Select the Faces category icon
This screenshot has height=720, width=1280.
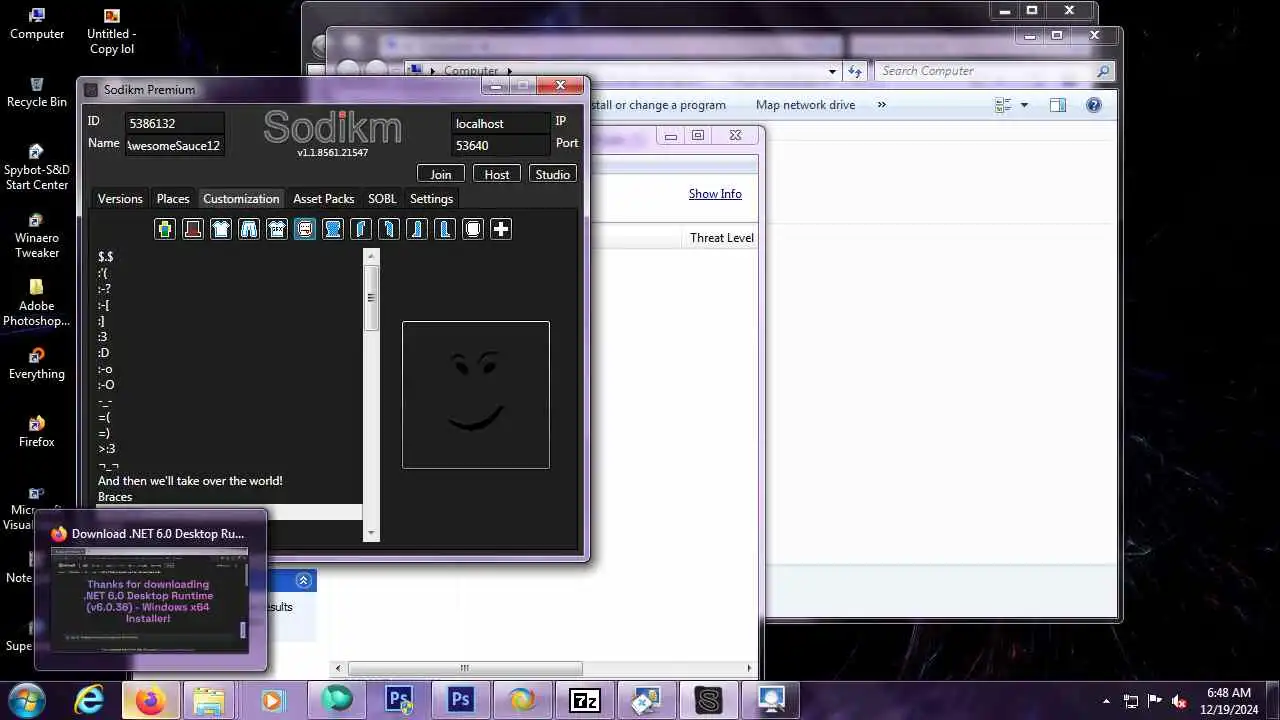tap(305, 229)
